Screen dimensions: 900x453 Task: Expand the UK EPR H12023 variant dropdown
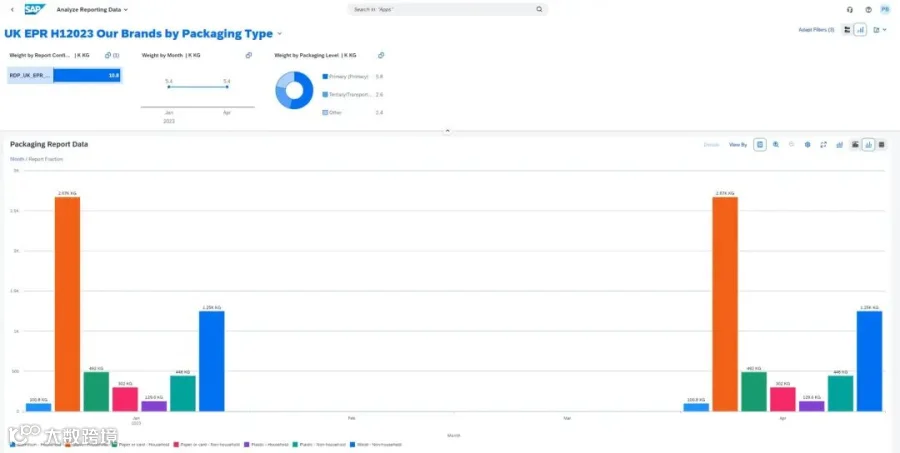click(x=280, y=34)
